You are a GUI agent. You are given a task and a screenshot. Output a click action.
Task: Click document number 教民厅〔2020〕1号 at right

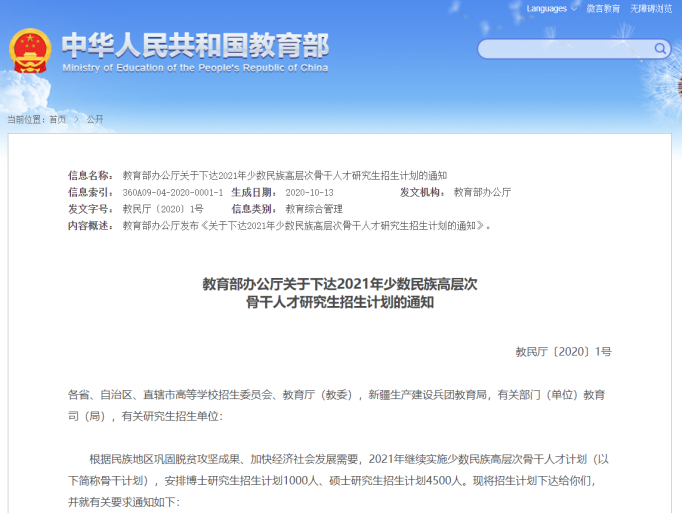564,352
